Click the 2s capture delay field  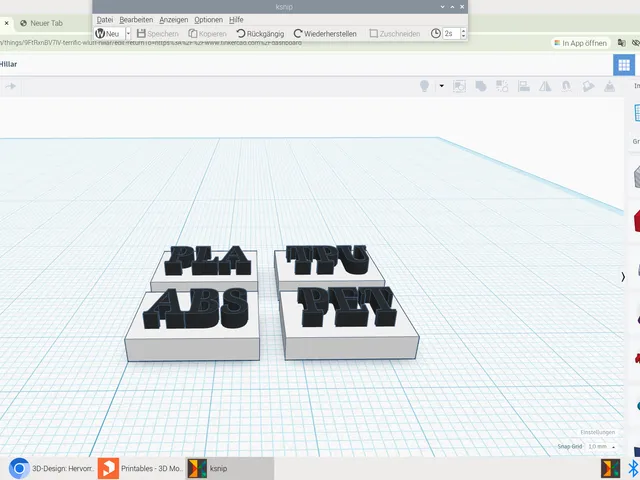coord(452,33)
